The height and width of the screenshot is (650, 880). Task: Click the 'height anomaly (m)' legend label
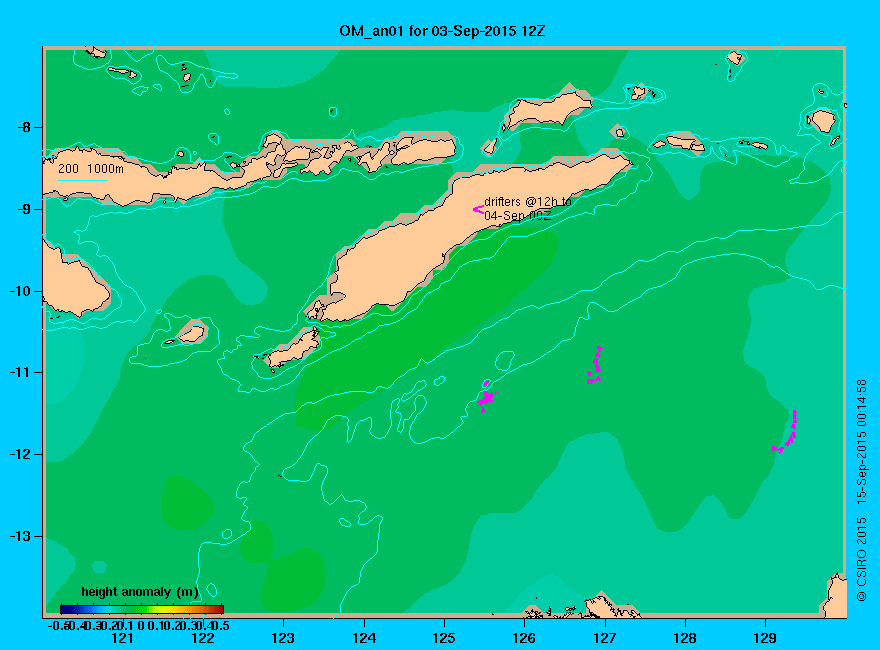[140, 592]
